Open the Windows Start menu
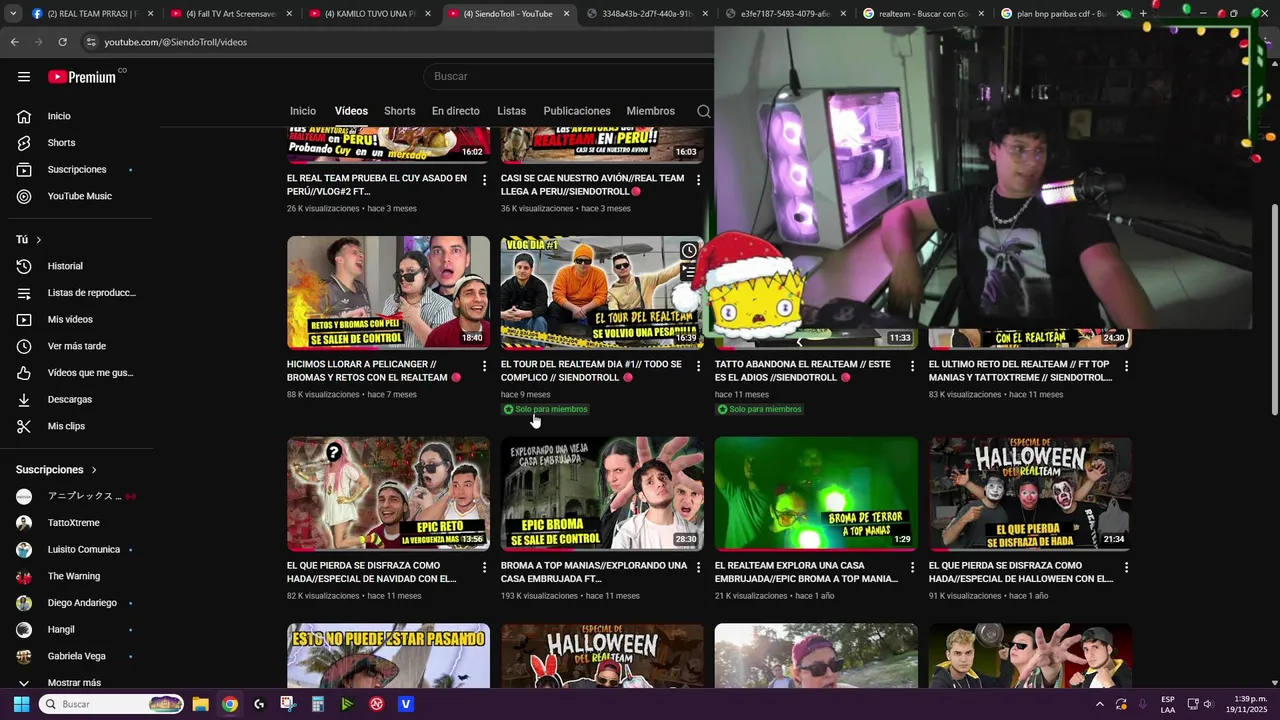This screenshot has width=1280, height=720. [21, 704]
